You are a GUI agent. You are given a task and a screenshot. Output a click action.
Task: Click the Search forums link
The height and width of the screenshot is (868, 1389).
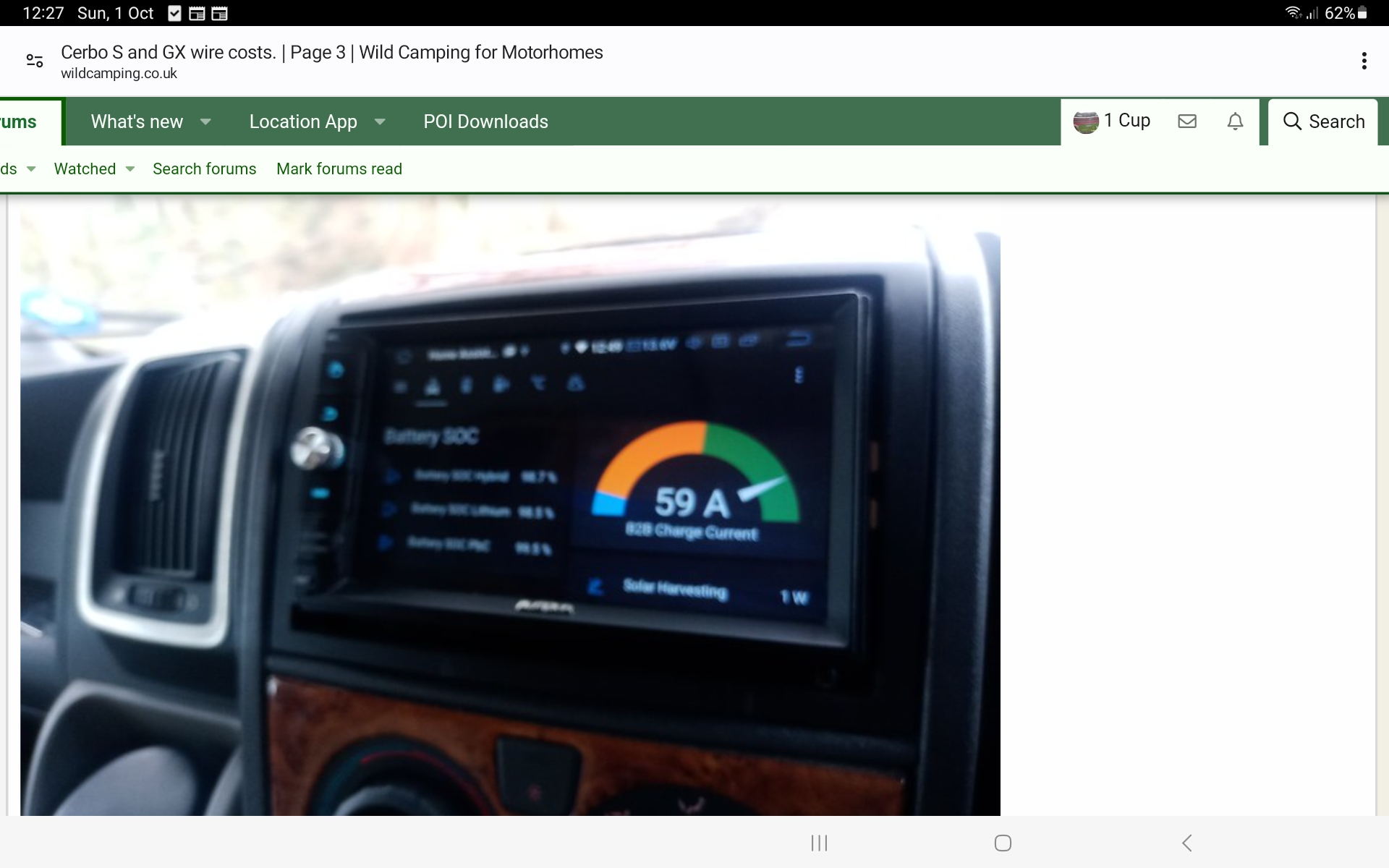(204, 169)
